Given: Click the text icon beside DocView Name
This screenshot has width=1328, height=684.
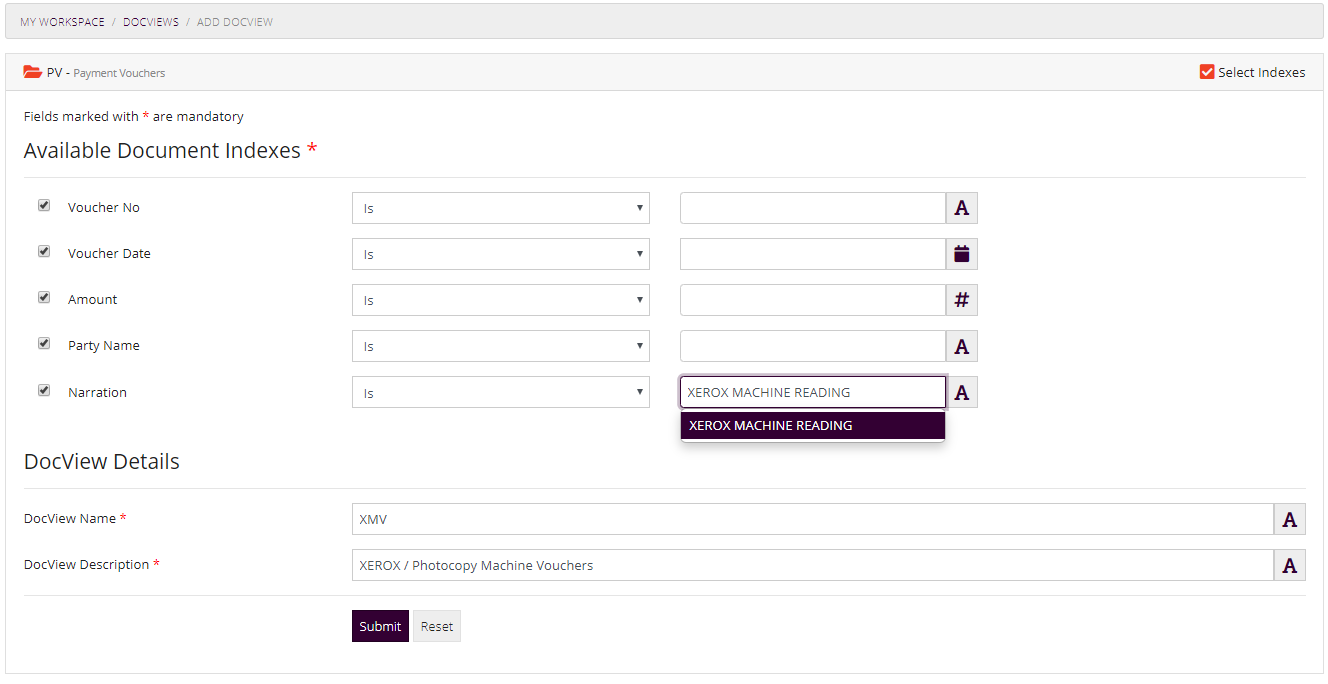Looking at the screenshot, I should tap(1289, 518).
